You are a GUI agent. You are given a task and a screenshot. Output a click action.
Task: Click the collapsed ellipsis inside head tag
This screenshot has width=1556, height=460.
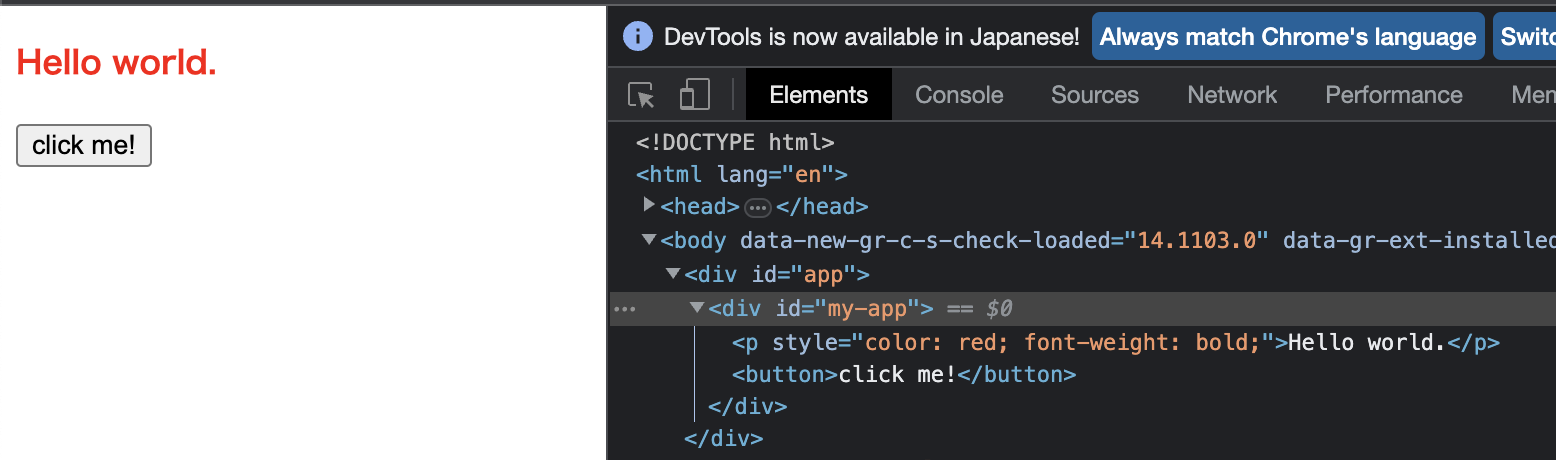(x=758, y=207)
